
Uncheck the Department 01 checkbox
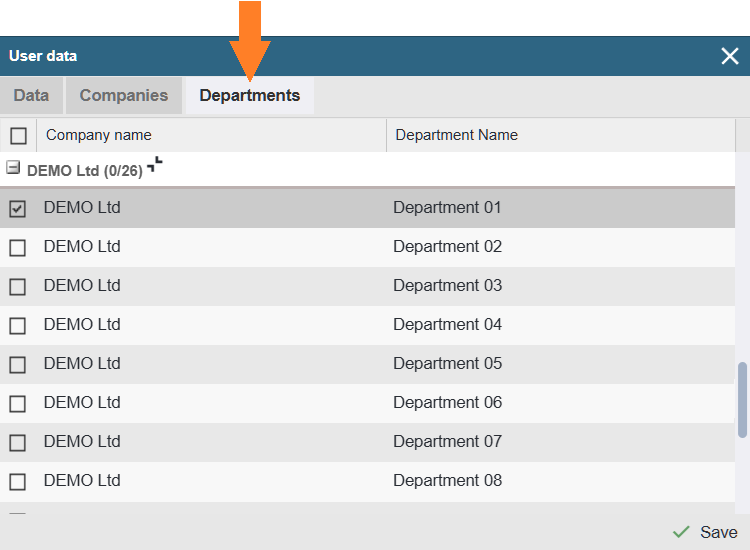click(17, 209)
